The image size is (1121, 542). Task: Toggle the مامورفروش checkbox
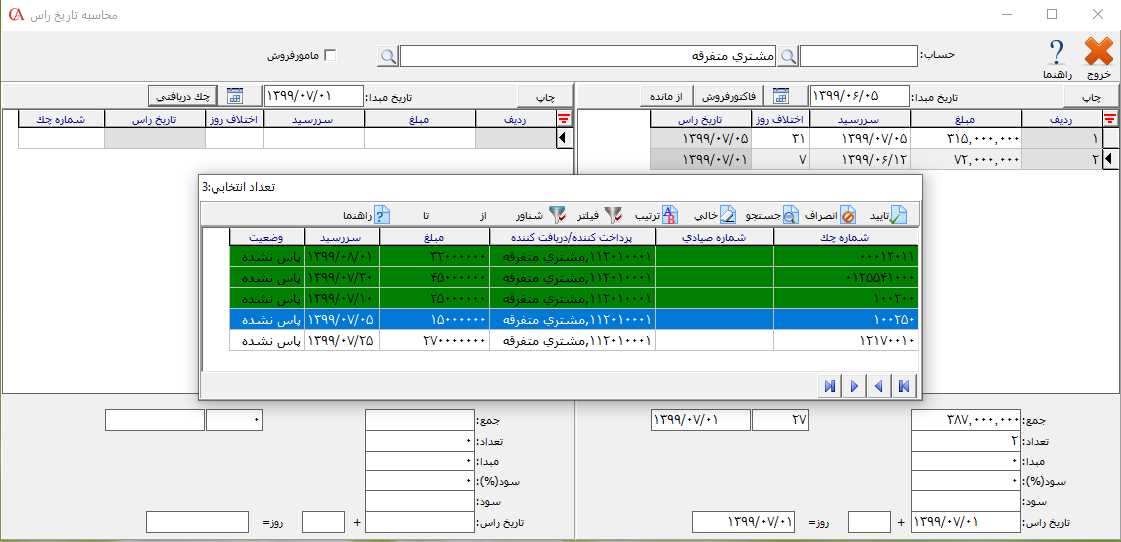[331, 56]
